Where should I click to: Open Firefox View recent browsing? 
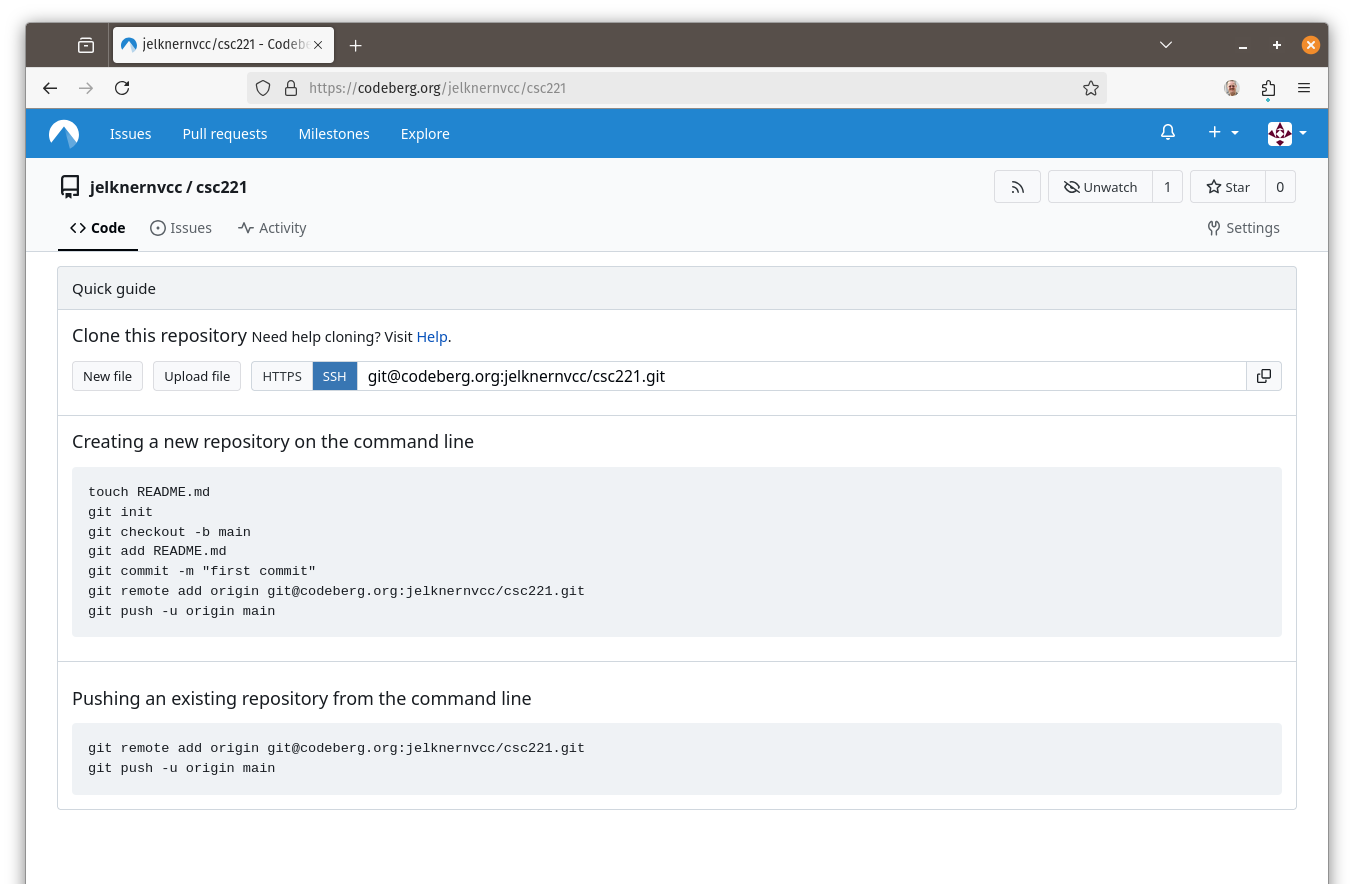tap(86, 45)
